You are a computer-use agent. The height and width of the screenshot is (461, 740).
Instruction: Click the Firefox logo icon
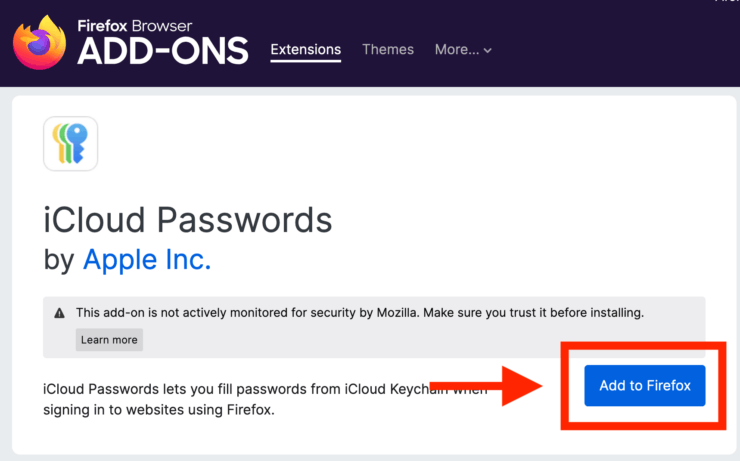pyautogui.click(x=39, y=44)
